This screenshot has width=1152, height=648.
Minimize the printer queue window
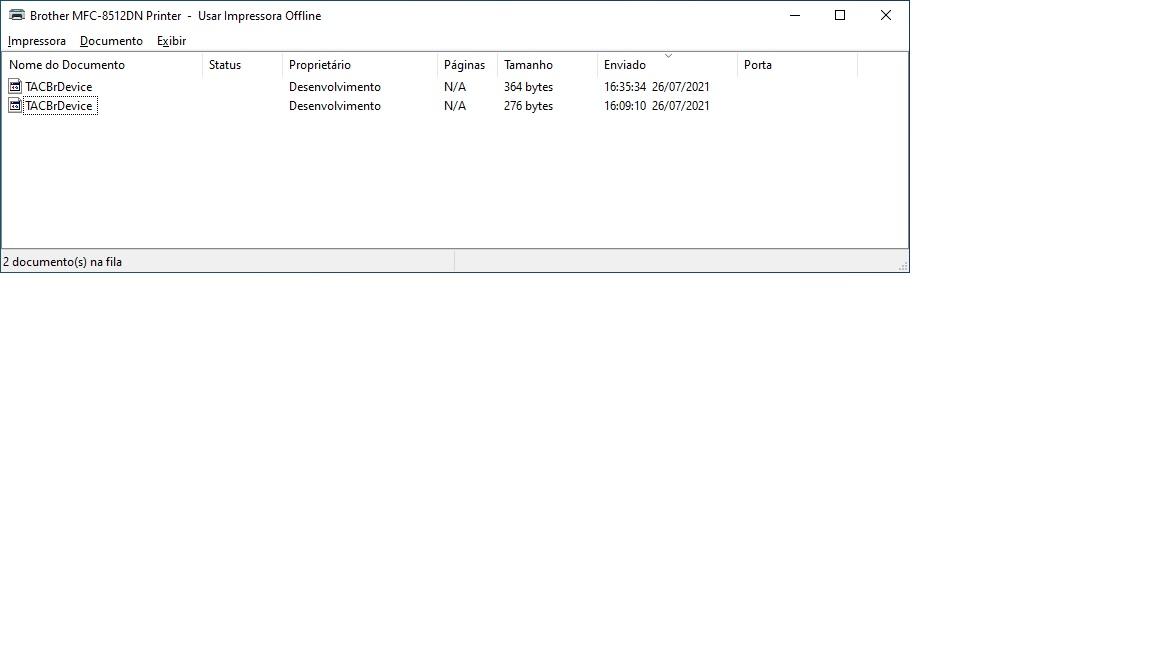click(795, 15)
